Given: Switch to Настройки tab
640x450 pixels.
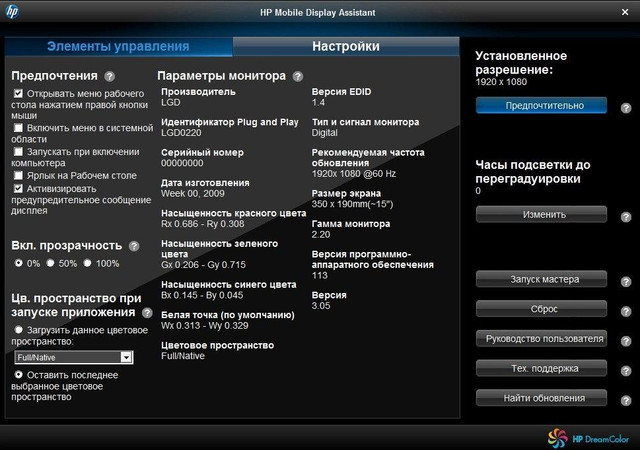Looking at the screenshot, I should (346, 46).
